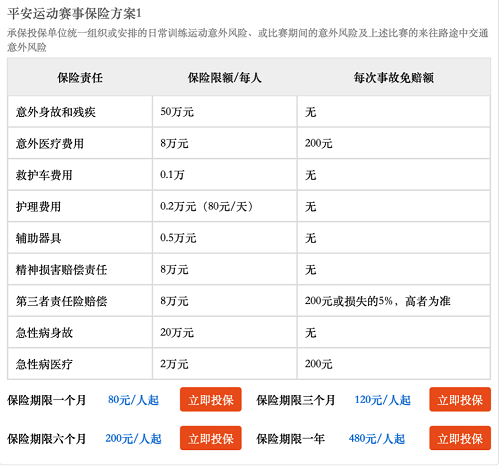
Task: Select the 第三者责任险赔偿 row label
Action: click(61, 301)
